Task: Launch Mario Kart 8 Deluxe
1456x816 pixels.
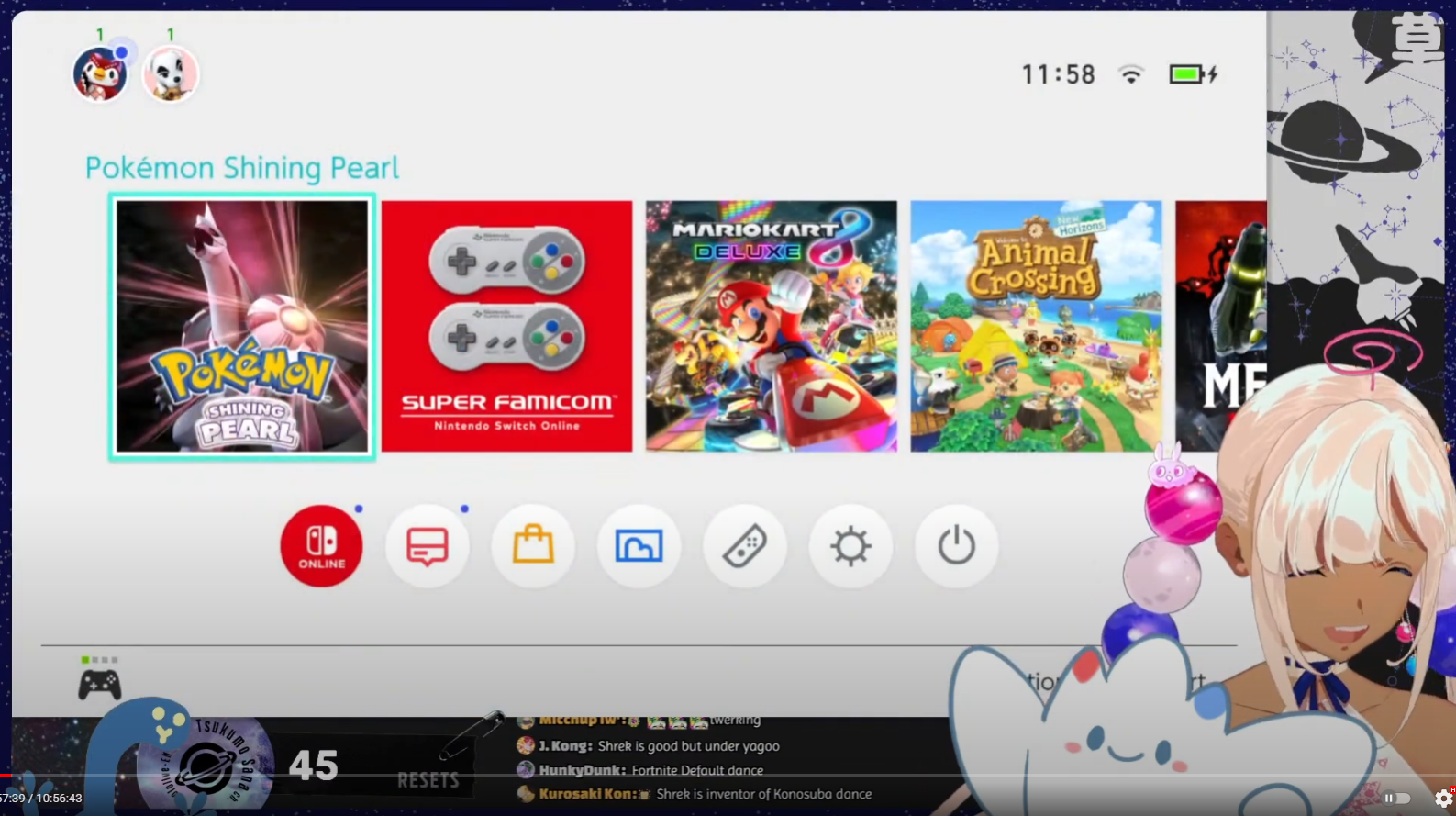Action: point(772,326)
